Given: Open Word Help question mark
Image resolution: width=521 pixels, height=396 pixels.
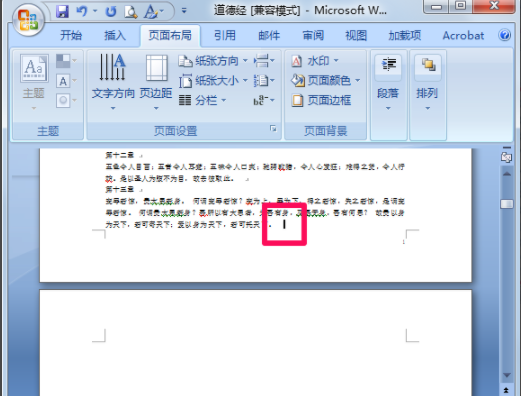Looking at the screenshot, I should (x=505, y=35).
